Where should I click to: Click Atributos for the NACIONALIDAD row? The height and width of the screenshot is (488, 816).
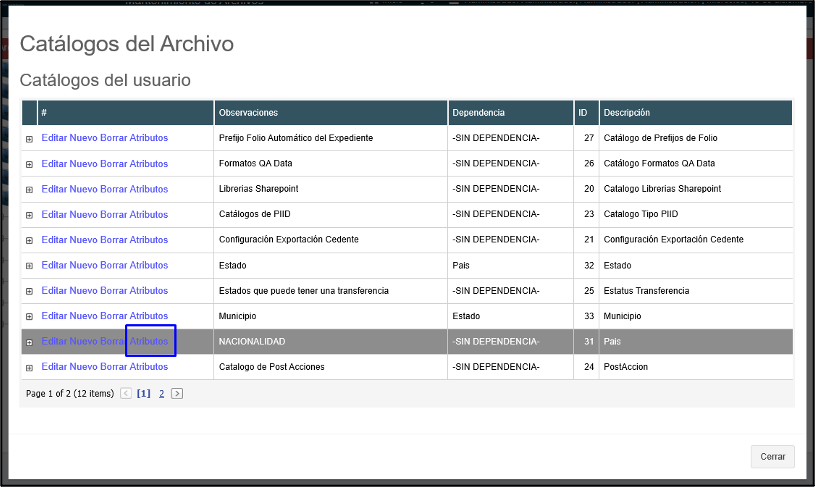[x=149, y=341]
